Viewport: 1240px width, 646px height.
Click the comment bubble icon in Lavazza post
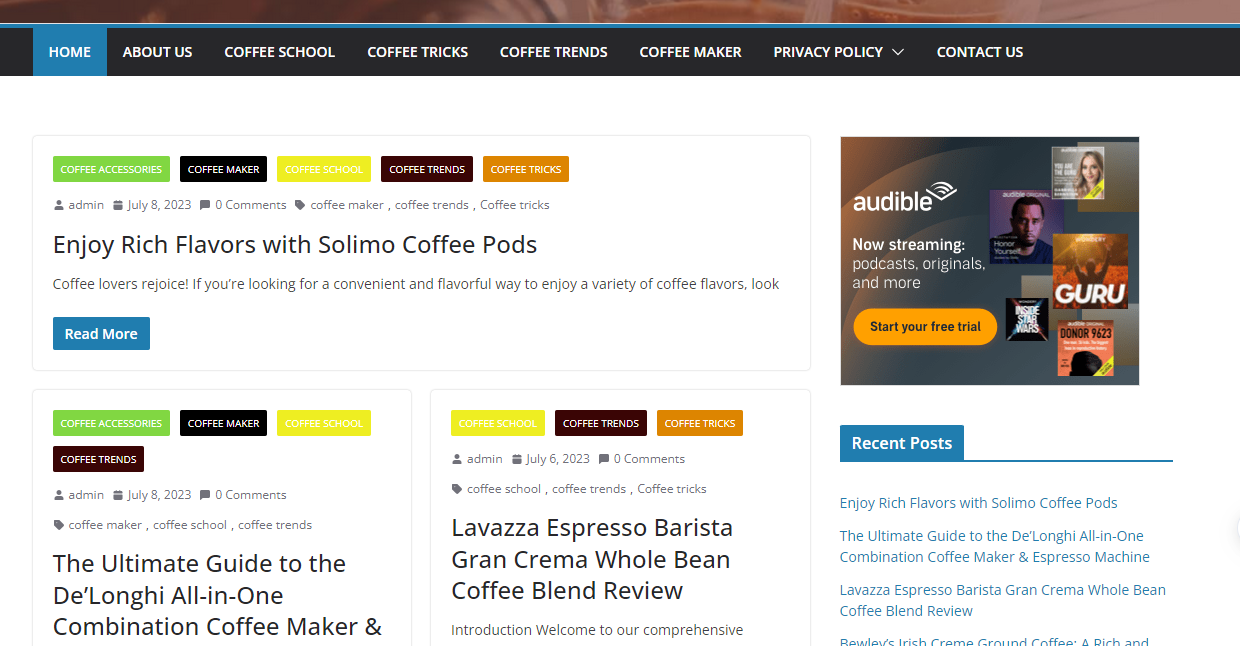[x=604, y=459]
